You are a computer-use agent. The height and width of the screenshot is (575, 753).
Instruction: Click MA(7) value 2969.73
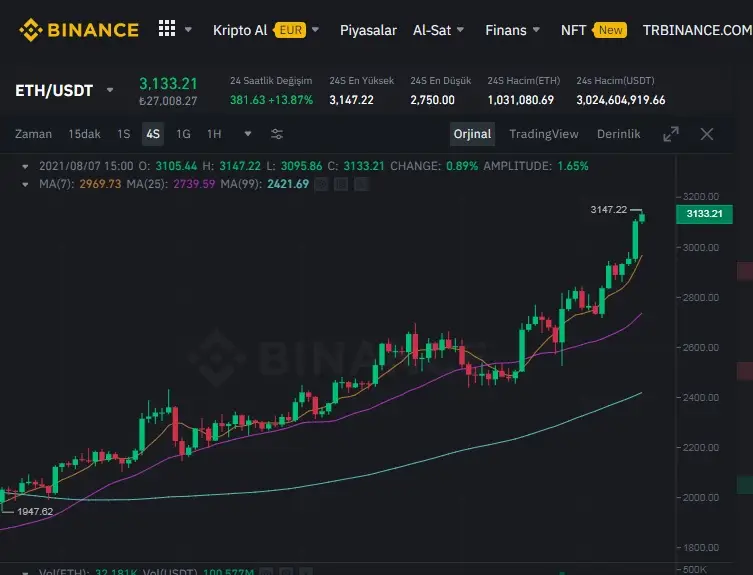click(x=100, y=184)
